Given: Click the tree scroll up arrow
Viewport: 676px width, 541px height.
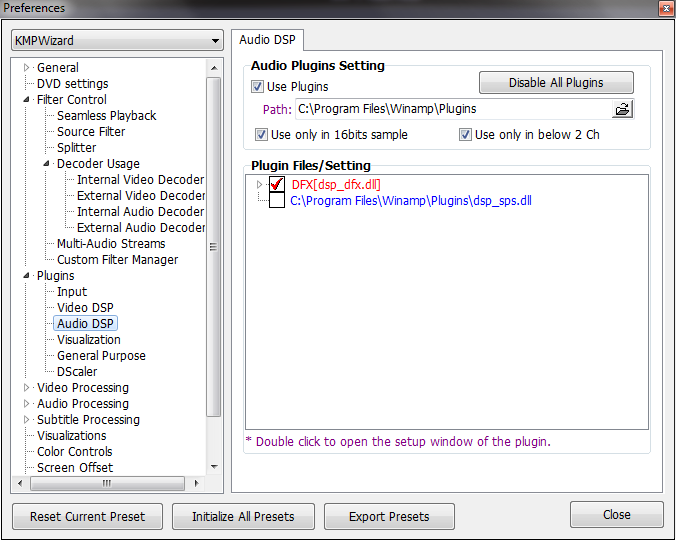Looking at the screenshot, I should (214, 68).
